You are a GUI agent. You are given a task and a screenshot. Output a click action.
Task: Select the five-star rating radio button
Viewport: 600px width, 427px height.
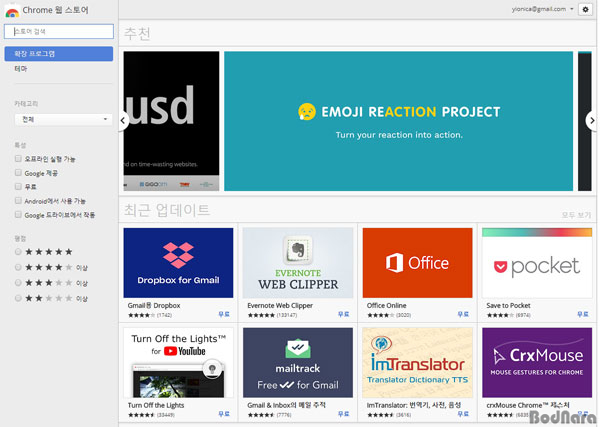pos(18,252)
